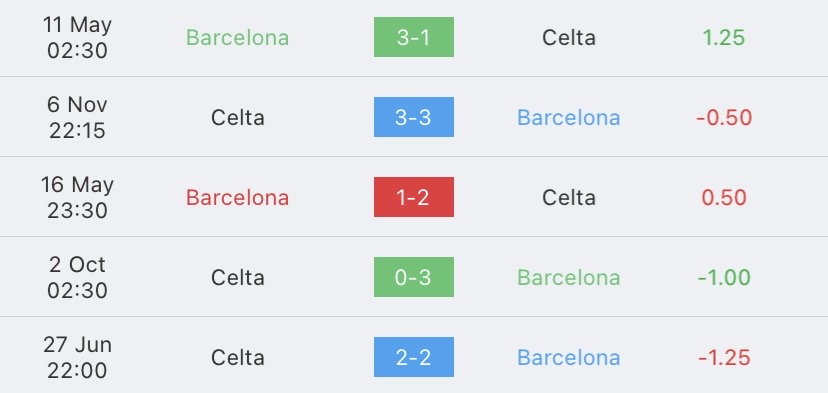This screenshot has width=828, height=393.
Task: Open the 3-1 score badge
Action: pos(413,37)
